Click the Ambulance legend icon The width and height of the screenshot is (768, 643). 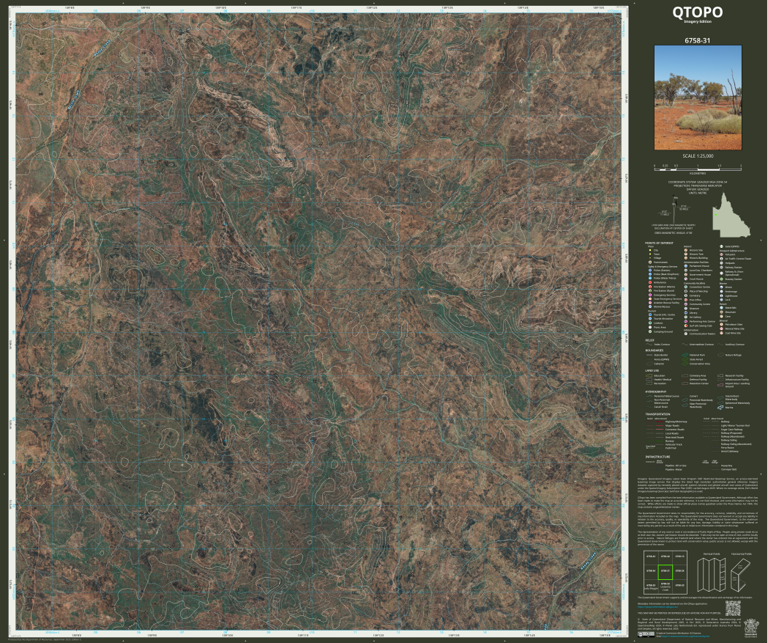[x=650, y=283]
